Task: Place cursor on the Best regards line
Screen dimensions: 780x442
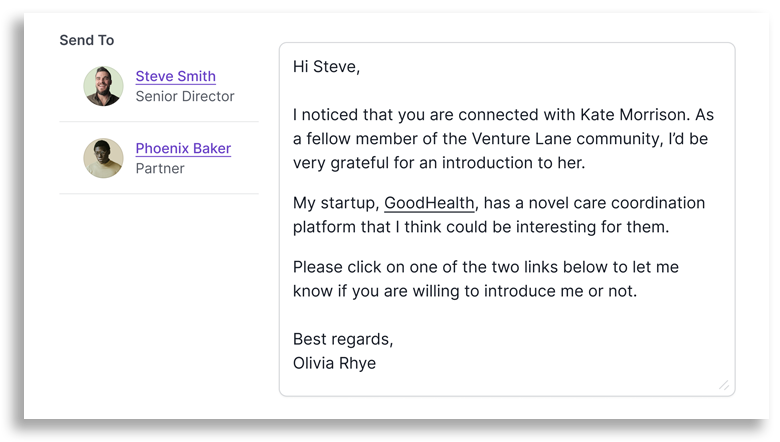Action: pyautogui.click(x=343, y=339)
